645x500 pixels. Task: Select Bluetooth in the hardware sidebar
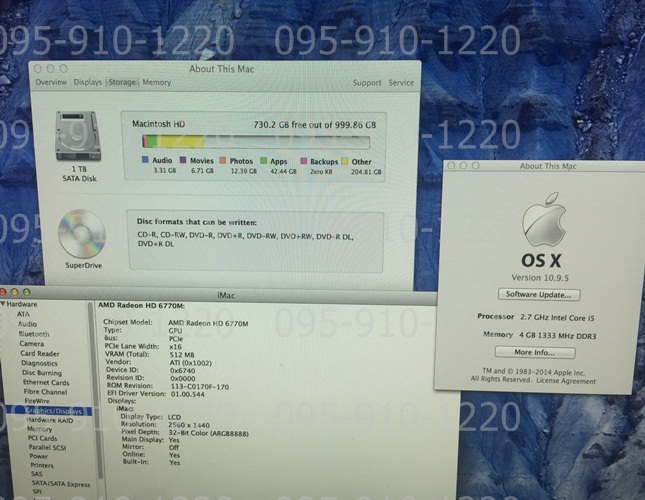tap(35, 333)
